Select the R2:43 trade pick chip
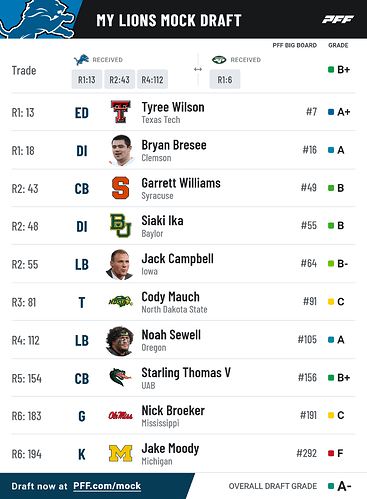The height and width of the screenshot is (499, 367). [119, 79]
